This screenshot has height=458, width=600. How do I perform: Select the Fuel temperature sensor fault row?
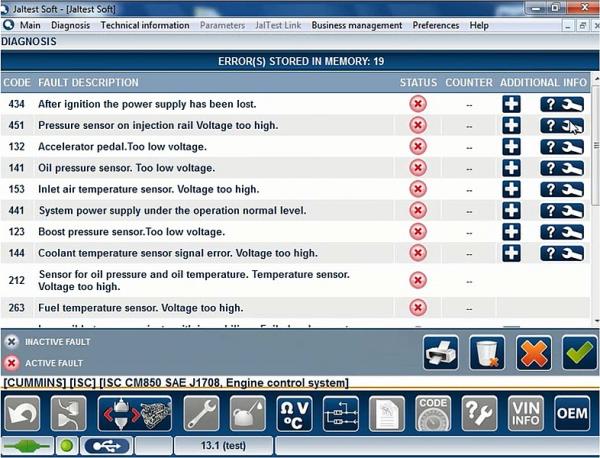pyautogui.click(x=295, y=308)
